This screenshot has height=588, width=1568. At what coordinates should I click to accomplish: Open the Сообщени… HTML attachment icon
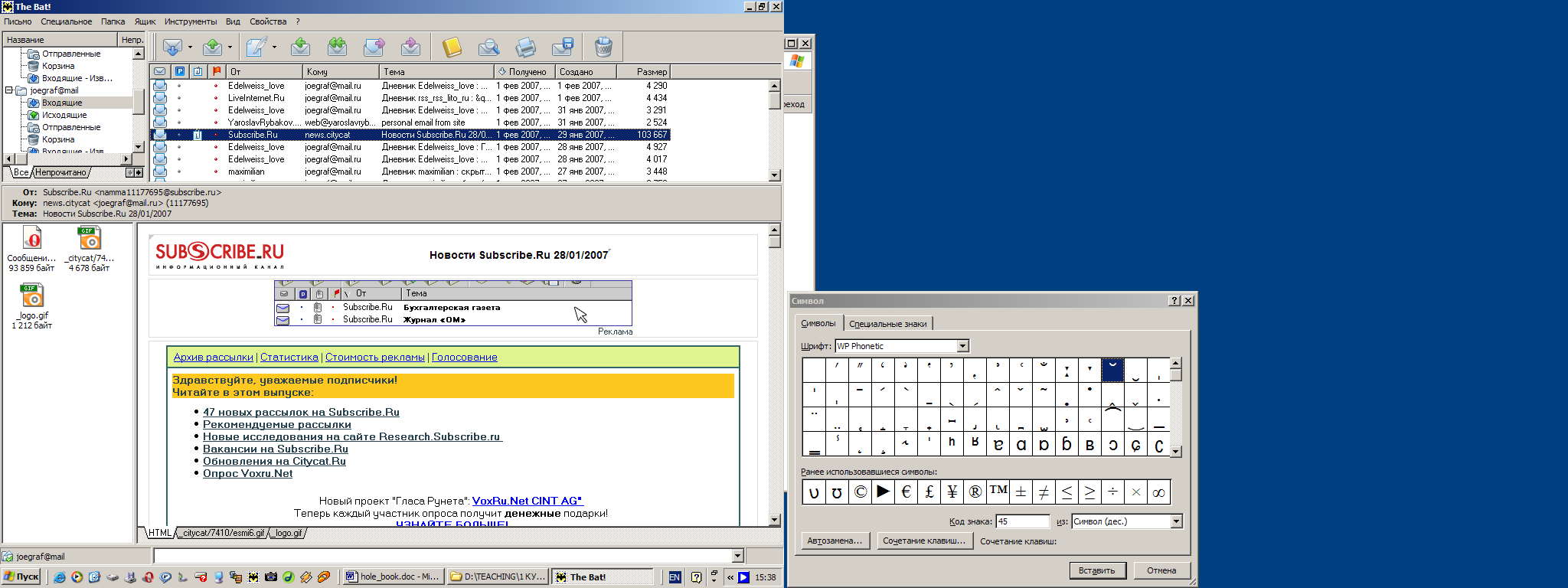click(x=32, y=237)
